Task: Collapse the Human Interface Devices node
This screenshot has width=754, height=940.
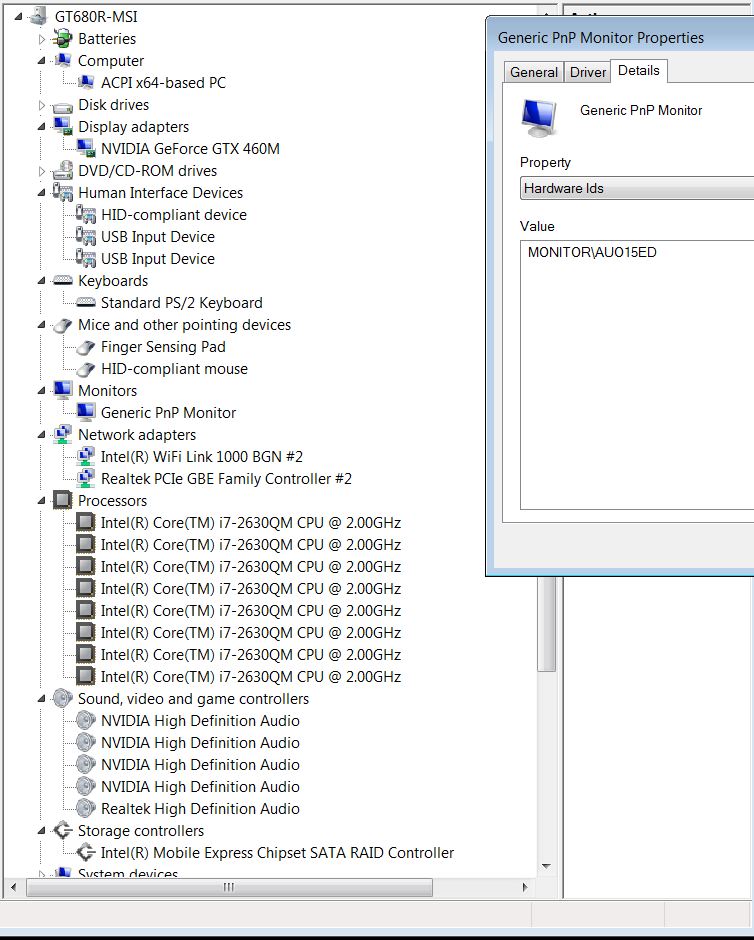Action: point(41,192)
